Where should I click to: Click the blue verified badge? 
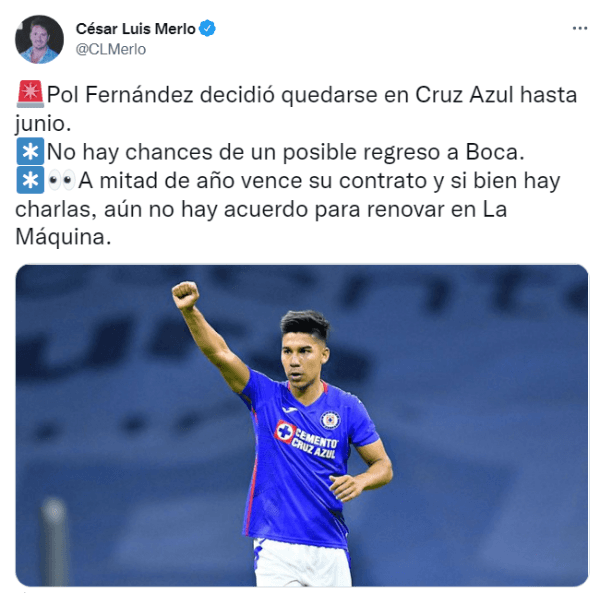point(207,28)
